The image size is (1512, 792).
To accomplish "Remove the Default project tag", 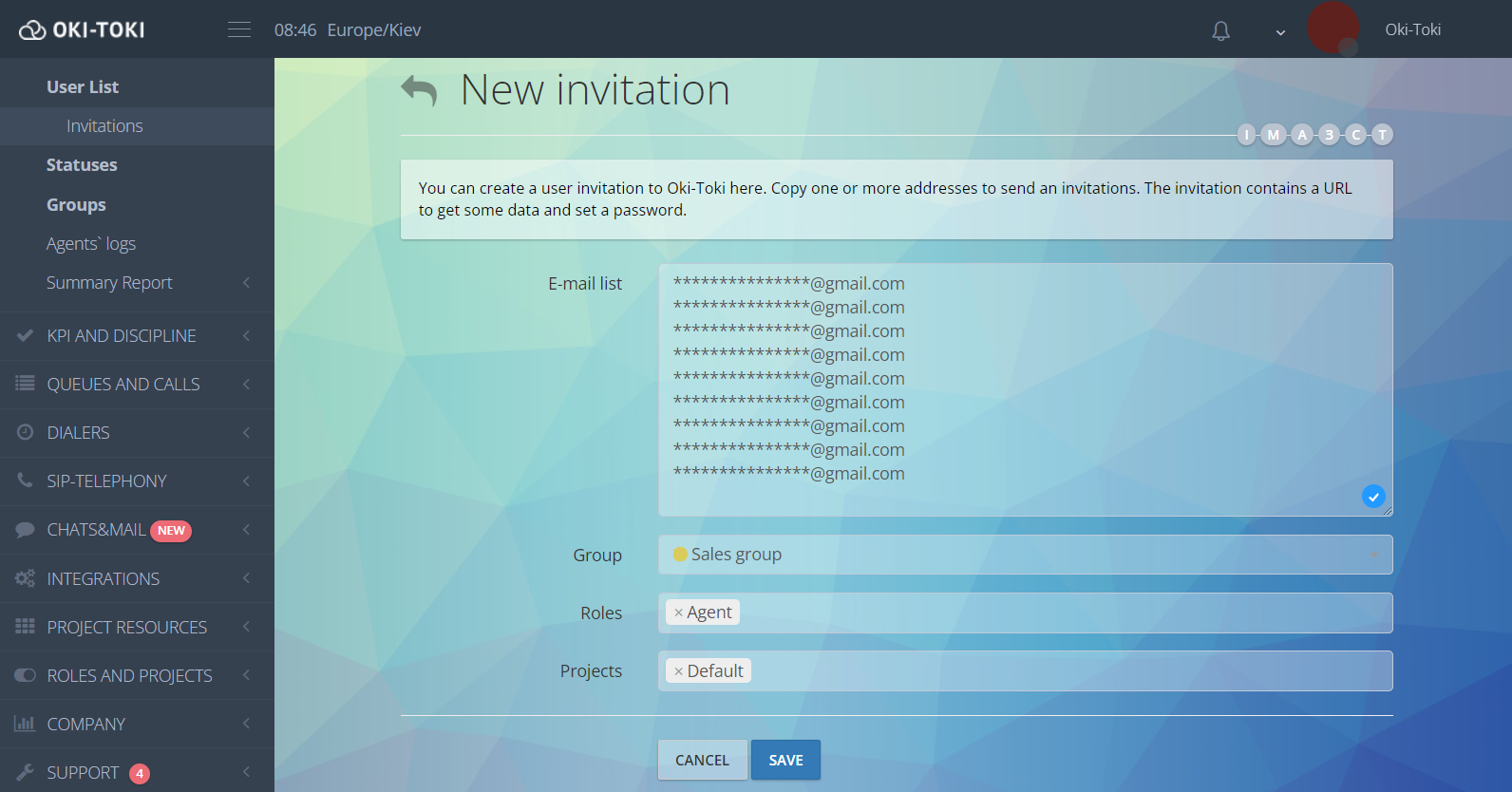I will click(x=678, y=671).
